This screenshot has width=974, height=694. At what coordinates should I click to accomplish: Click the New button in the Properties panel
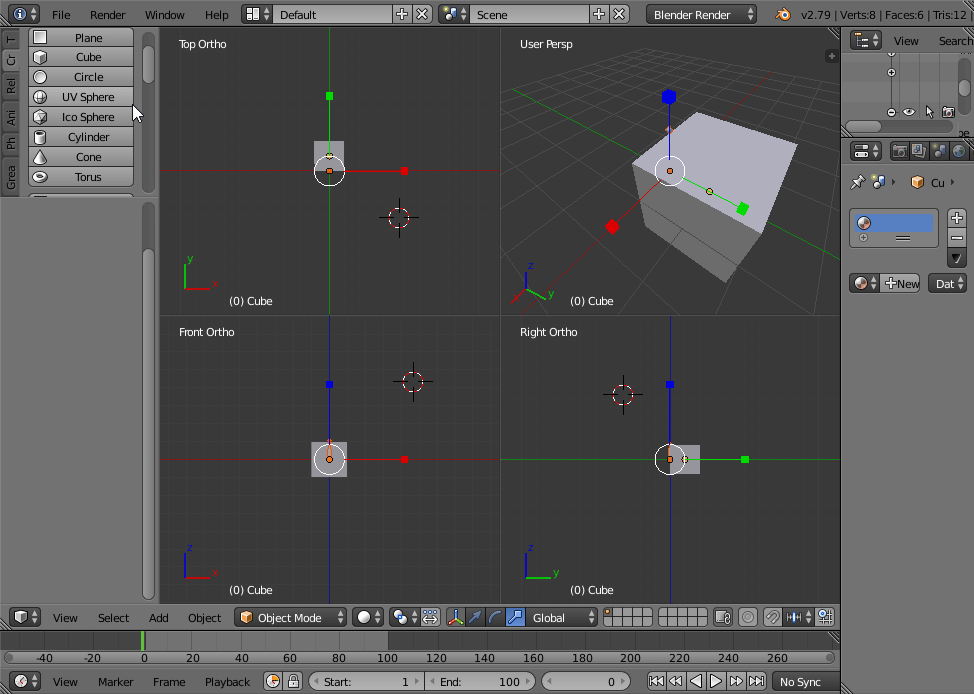pos(902,283)
